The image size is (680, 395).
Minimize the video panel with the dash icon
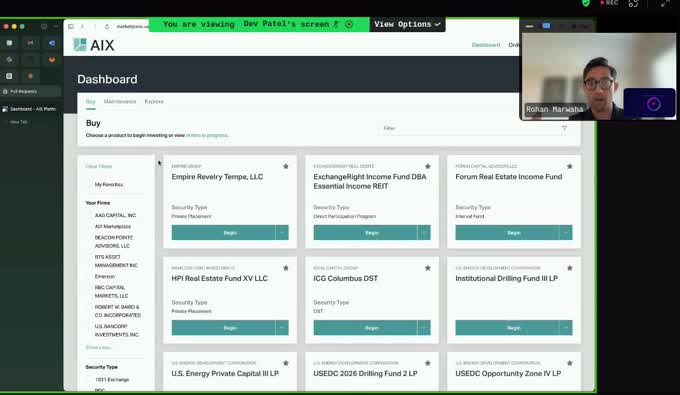pyautogui.click(x=529, y=26)
